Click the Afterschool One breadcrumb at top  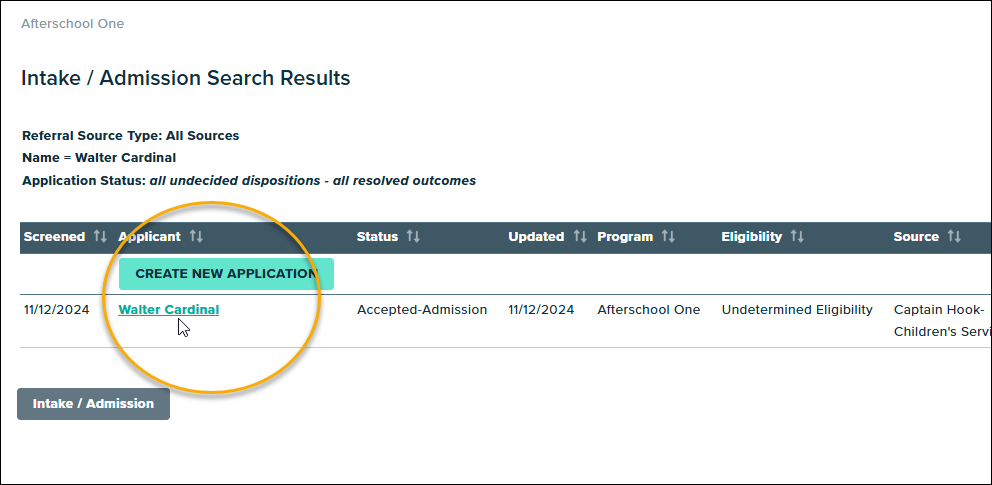(73, 23)
